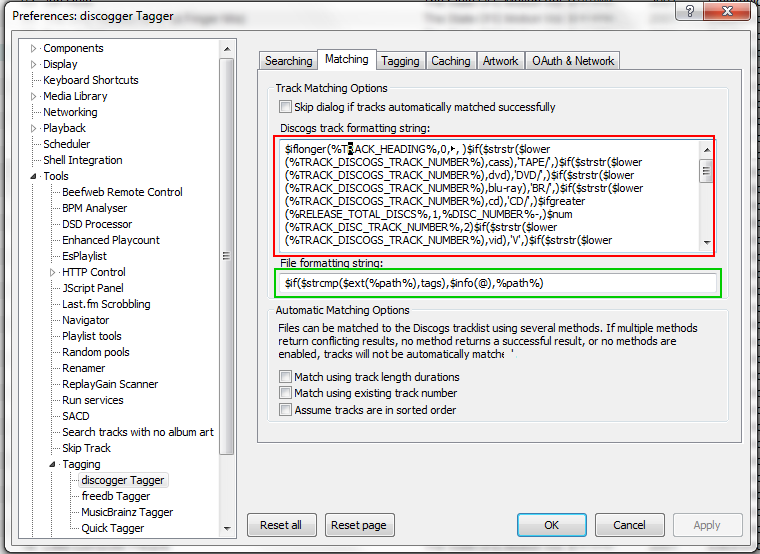Image resolution: width=760 pixels, height=554 pixels.
Task: Expand the Playback tree node
Action: click(33, 128)
